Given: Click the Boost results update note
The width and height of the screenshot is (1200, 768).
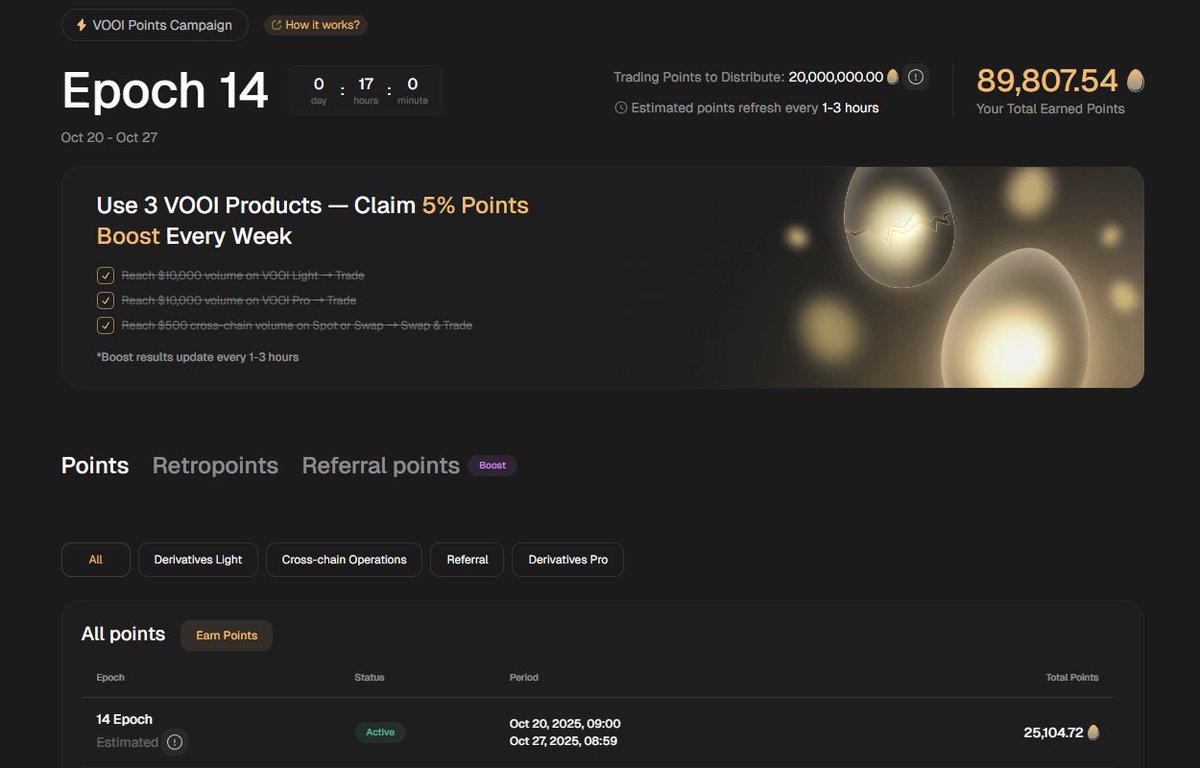Looking at the screenshot, I should [x=198, y=356].
